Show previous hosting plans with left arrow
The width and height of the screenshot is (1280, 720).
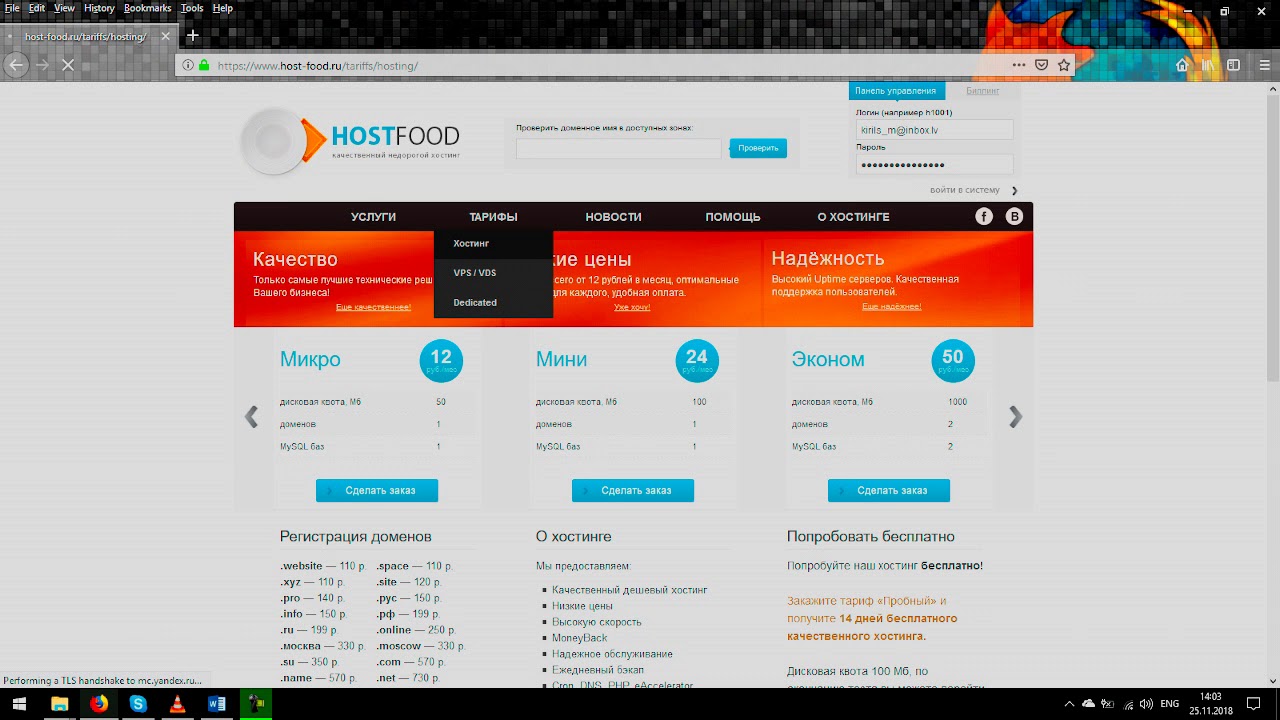(x=251, y=417)
